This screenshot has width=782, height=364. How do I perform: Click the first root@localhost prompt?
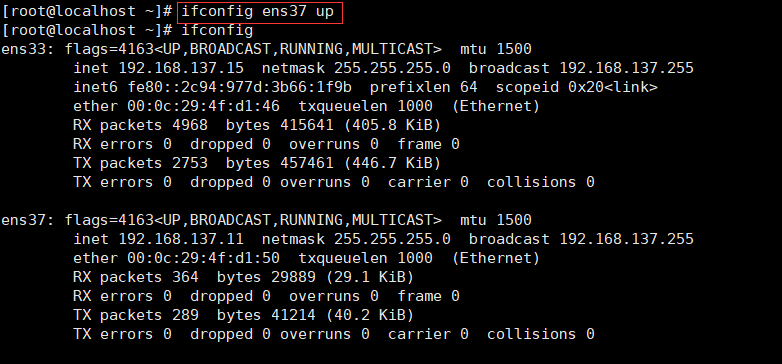tap(87, 11)
